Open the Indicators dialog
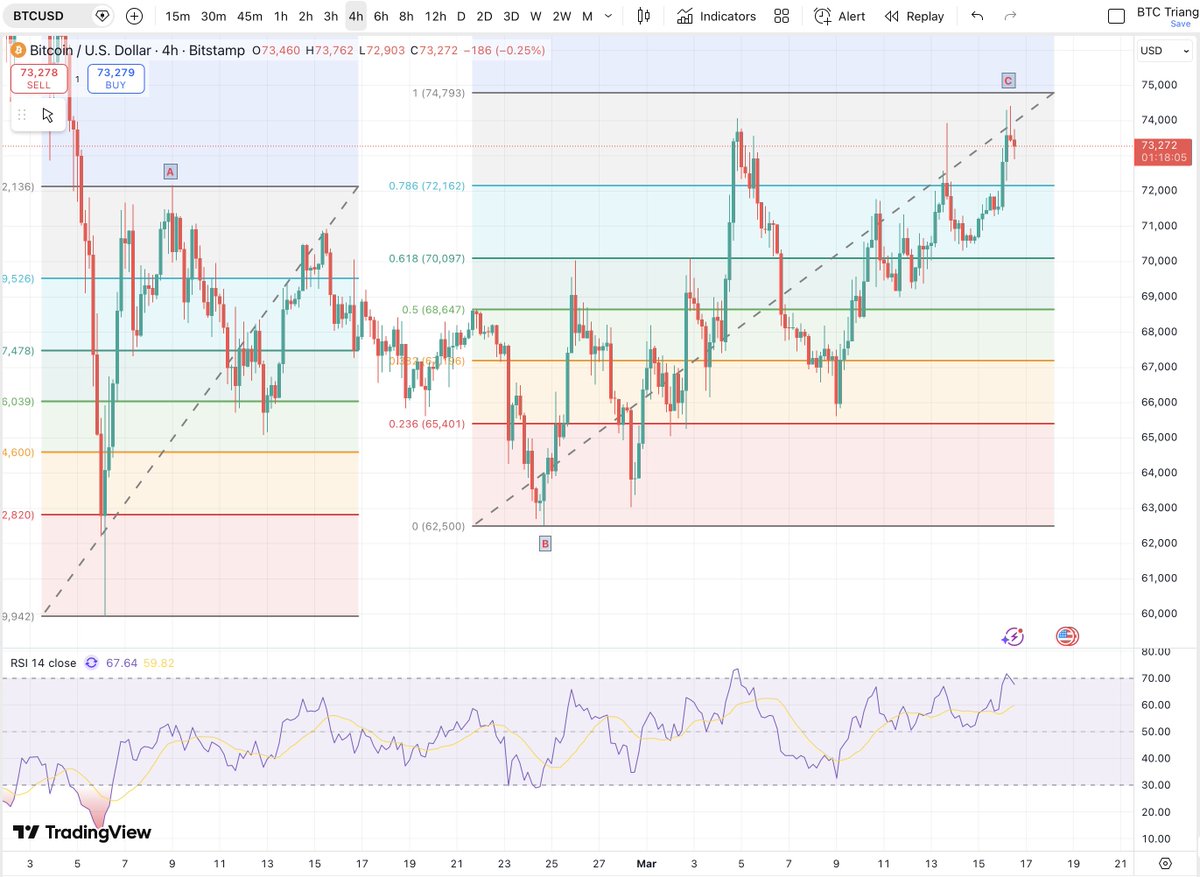 click(x=716, y=16)
